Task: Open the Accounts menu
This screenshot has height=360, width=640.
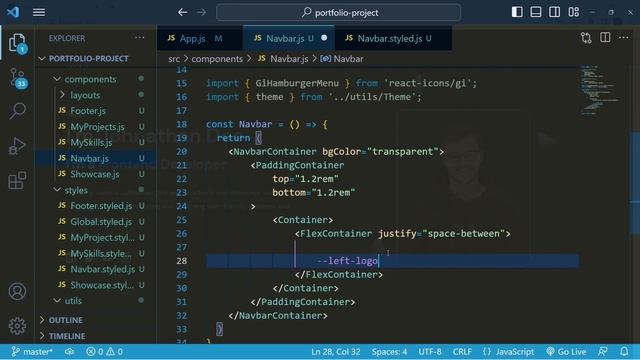Action: (17, 291)
